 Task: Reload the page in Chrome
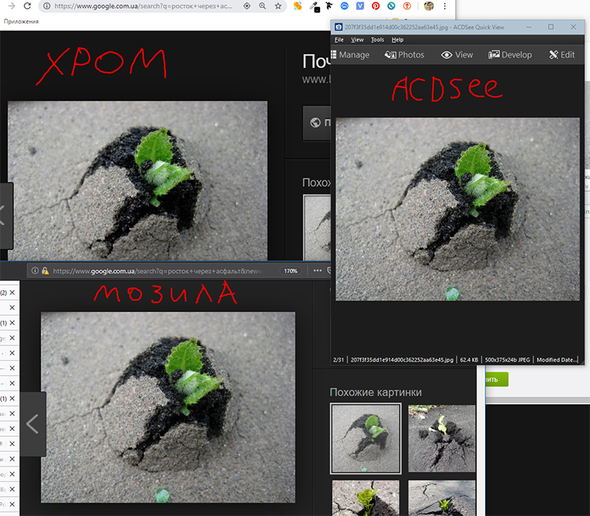pyautogui.click(x=27, y=6)
